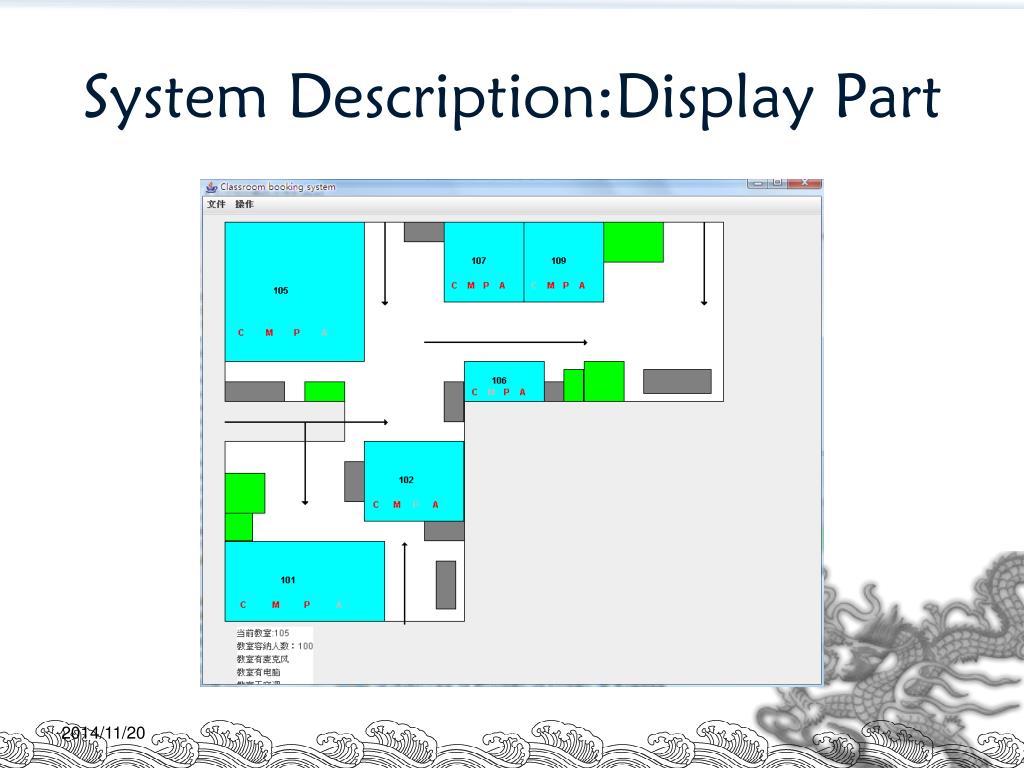1024x768 pixels.
Task: Click the 教室有电脑 info line
Action: 259,672
